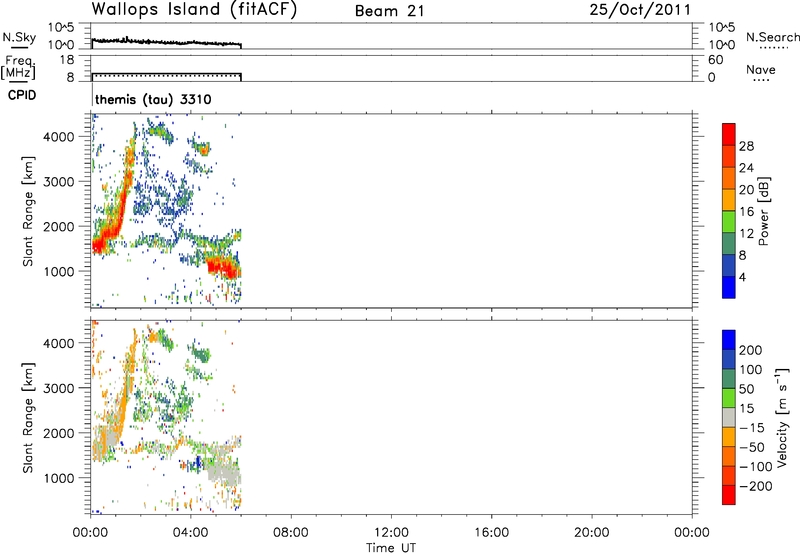
Task: Select the "3000" tick in the velocity panel
Action: (59, 388)
